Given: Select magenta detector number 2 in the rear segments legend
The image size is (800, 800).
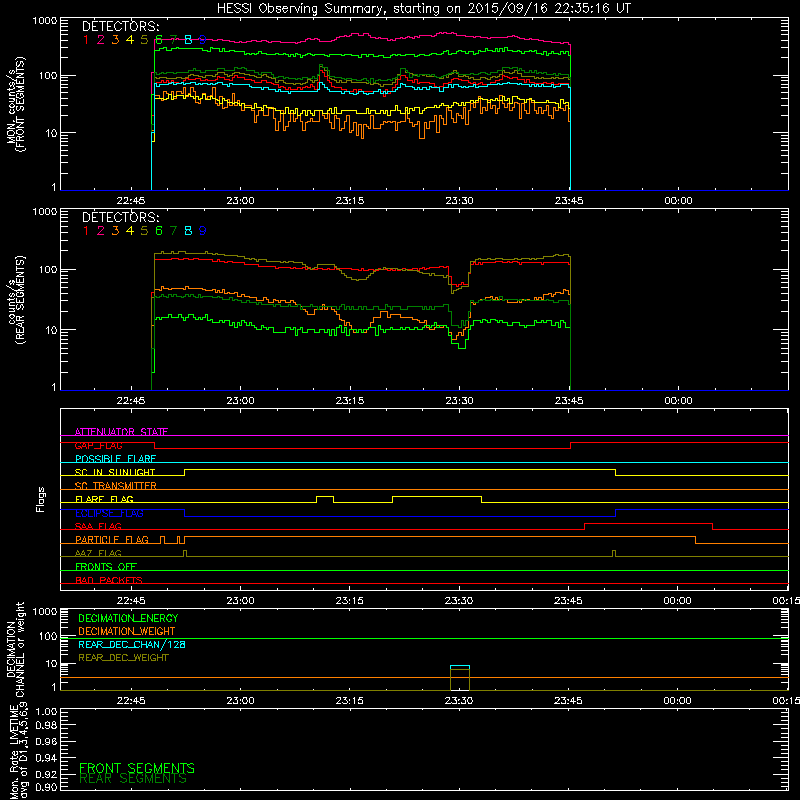Looking at the screenshot, I should pyautogui.click(x=101, y=231).
